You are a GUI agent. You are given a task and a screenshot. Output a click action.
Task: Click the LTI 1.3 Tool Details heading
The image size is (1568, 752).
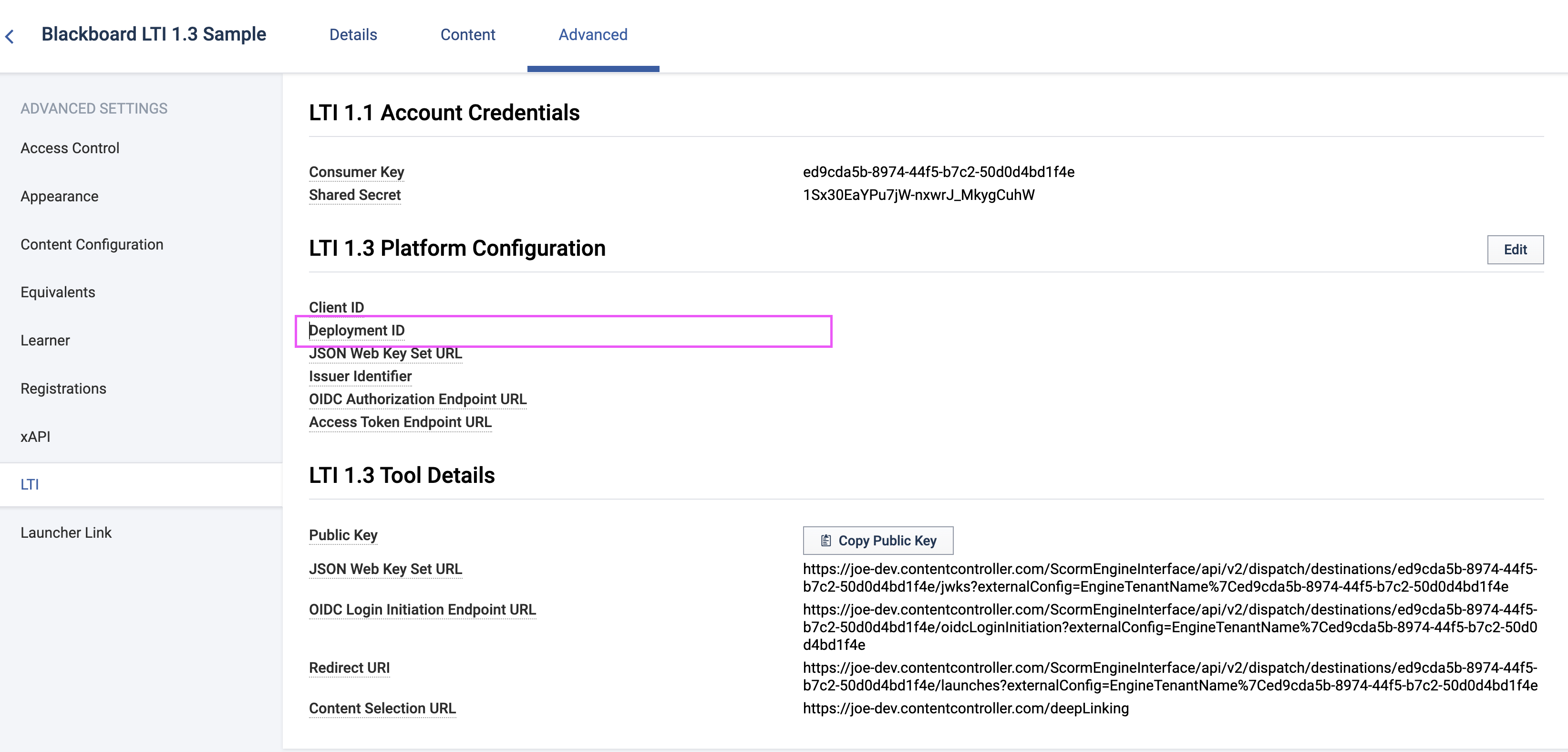point(402,476)
